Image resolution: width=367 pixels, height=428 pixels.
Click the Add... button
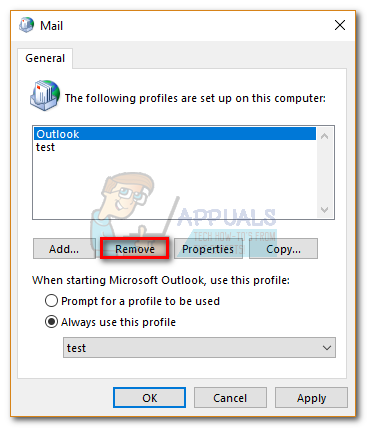point(64,249)
